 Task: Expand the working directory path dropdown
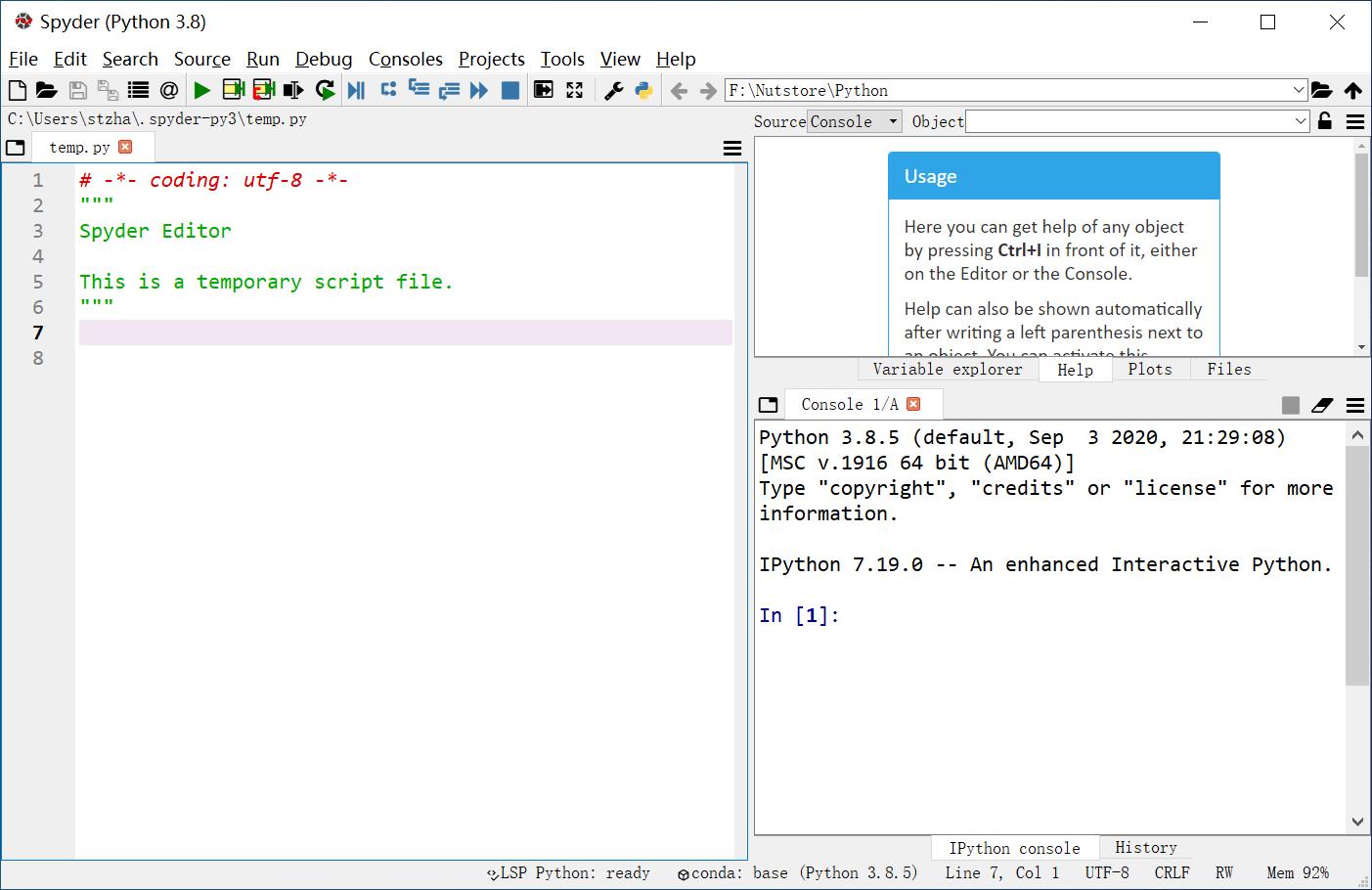click(1299, 90)
